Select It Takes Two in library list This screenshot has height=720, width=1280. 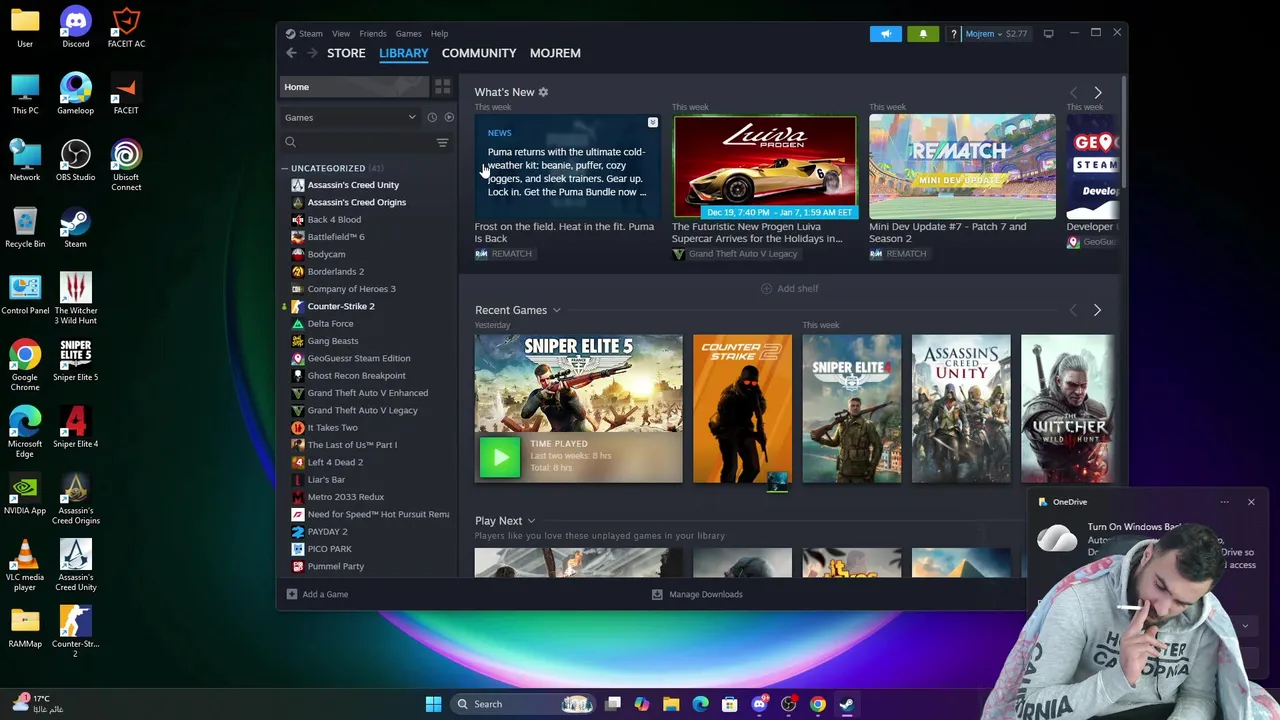pos(332,428)
